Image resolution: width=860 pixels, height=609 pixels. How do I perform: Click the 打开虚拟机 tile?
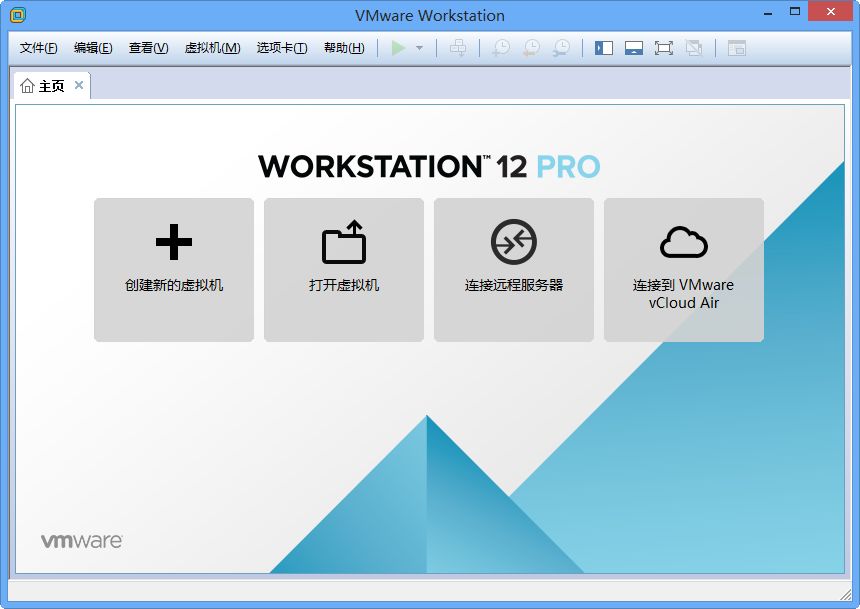coord(344,270)
